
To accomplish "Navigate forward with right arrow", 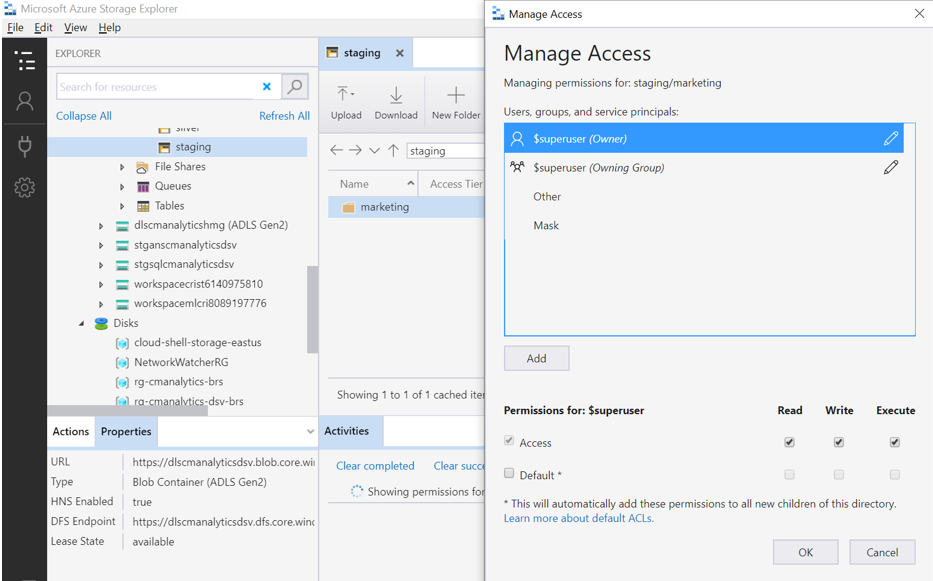I will [x=355, y=150].
